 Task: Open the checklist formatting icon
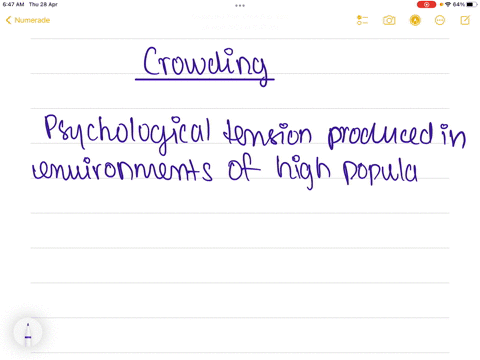tap(362, 20)
